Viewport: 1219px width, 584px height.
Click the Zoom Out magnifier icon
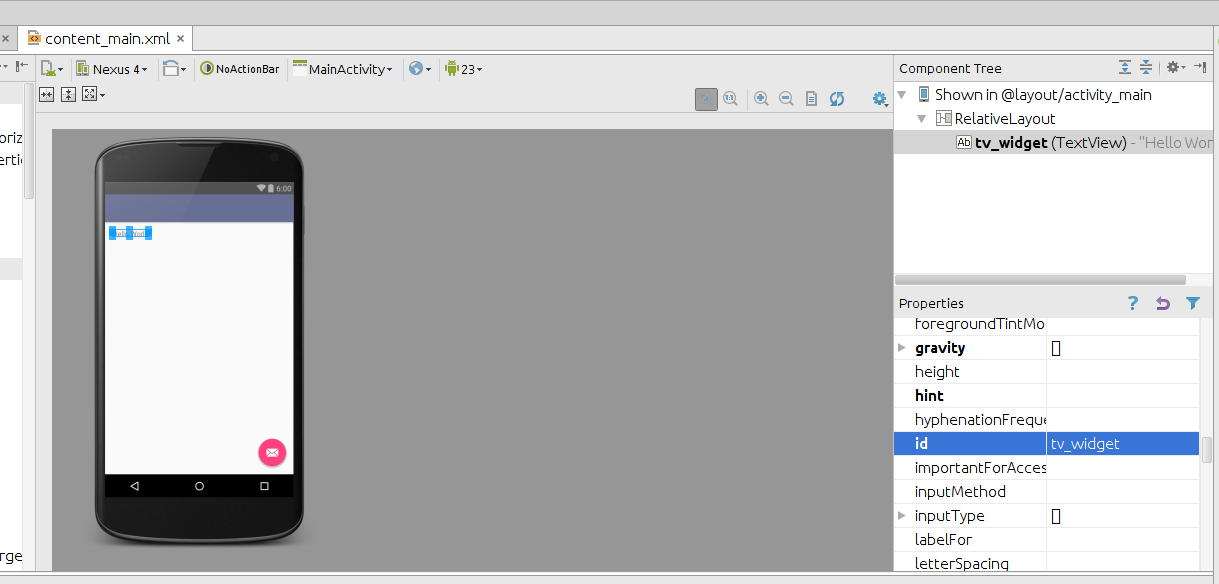tap(786, 98)
